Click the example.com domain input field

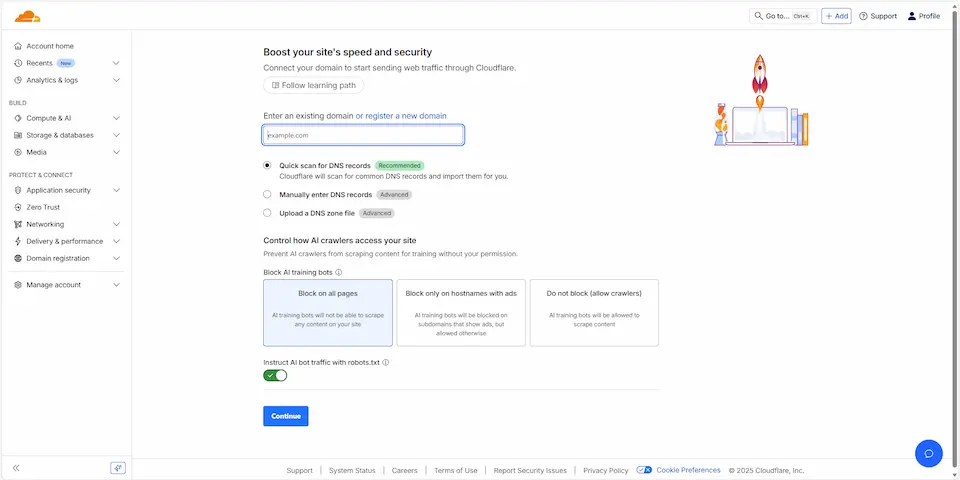coord(363,135)
